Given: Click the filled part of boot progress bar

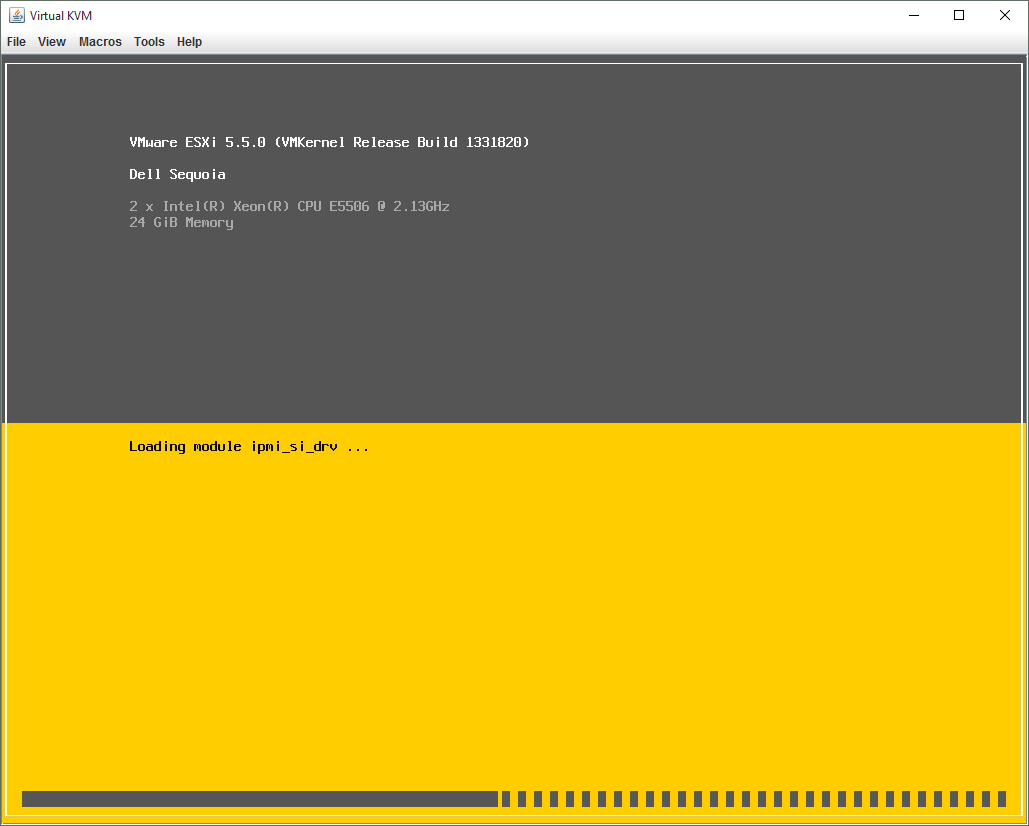Looking at the screenshot, I should point(259,799).
